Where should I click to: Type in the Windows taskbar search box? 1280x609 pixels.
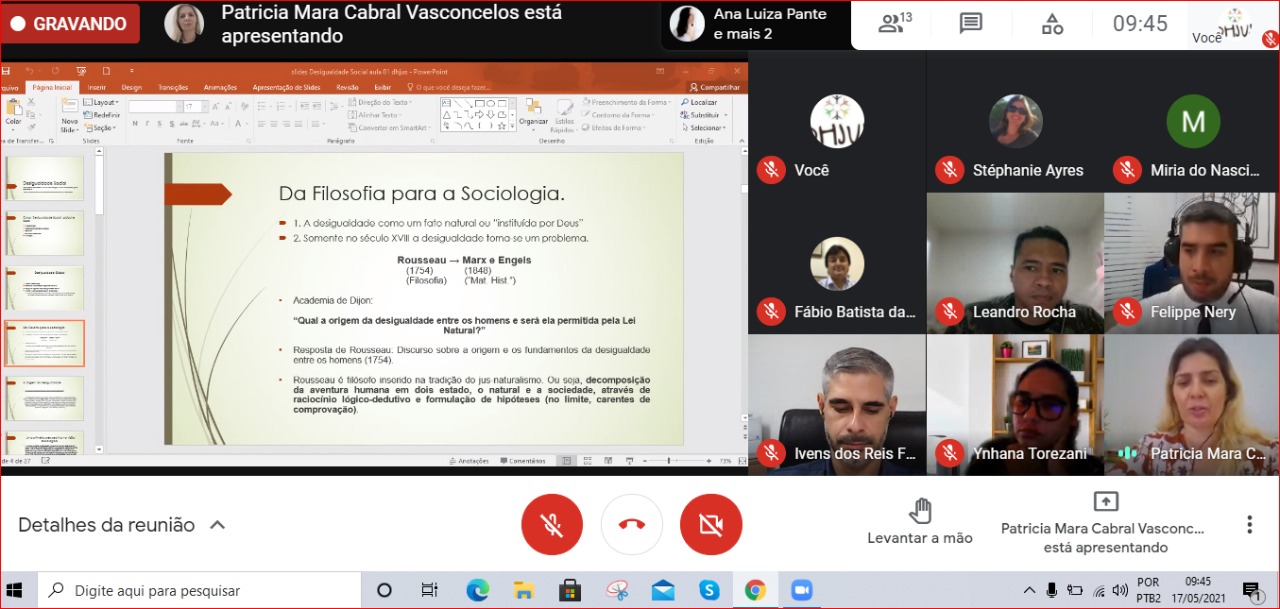(200, 590)
